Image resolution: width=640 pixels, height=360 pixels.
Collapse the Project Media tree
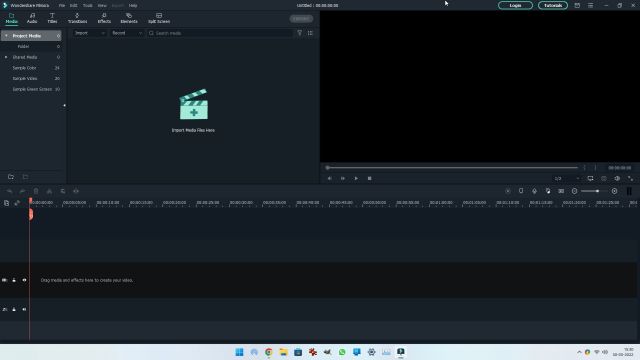(6, 36)
